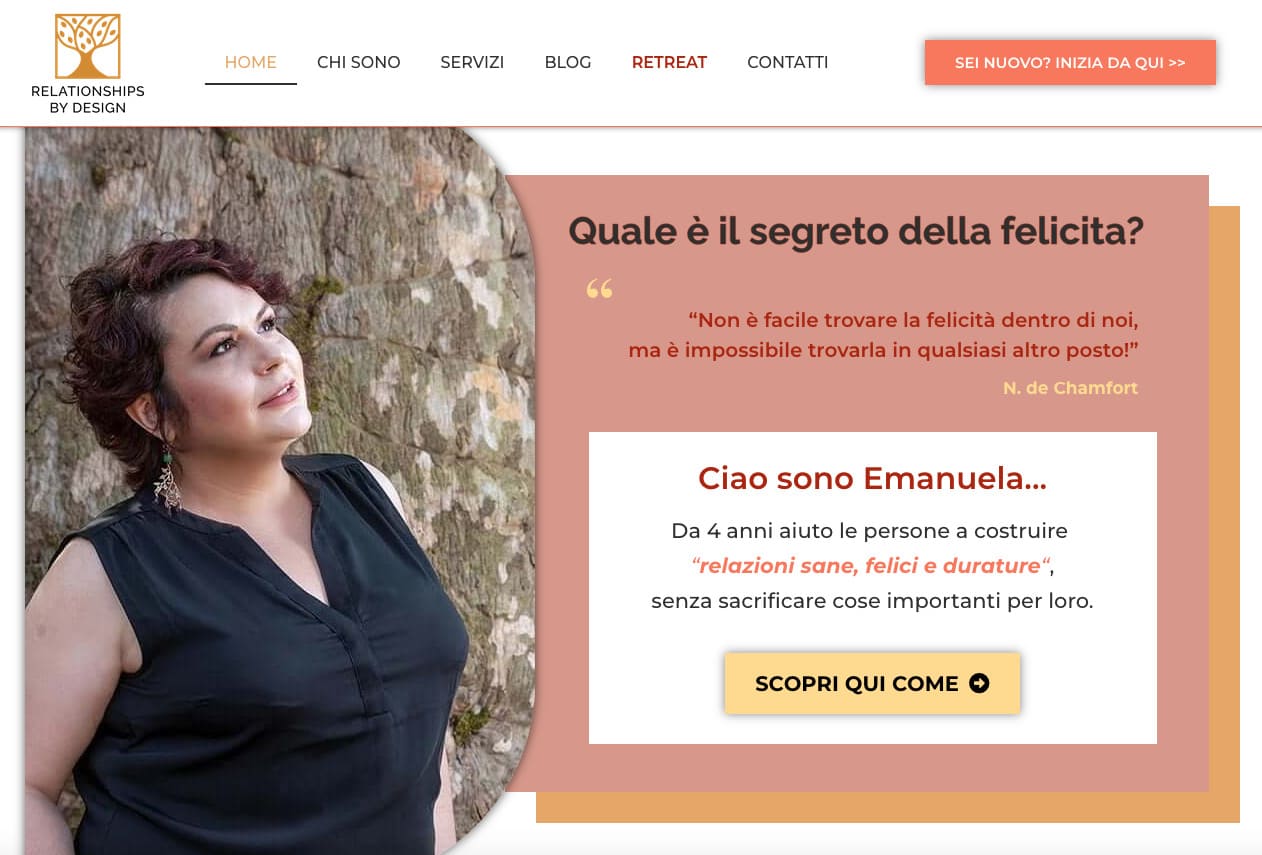This screenshot has height=855, width=1262.
Task: Click the arrow icon in the SCOPRI QUI COME button
Action: point(979,683)
